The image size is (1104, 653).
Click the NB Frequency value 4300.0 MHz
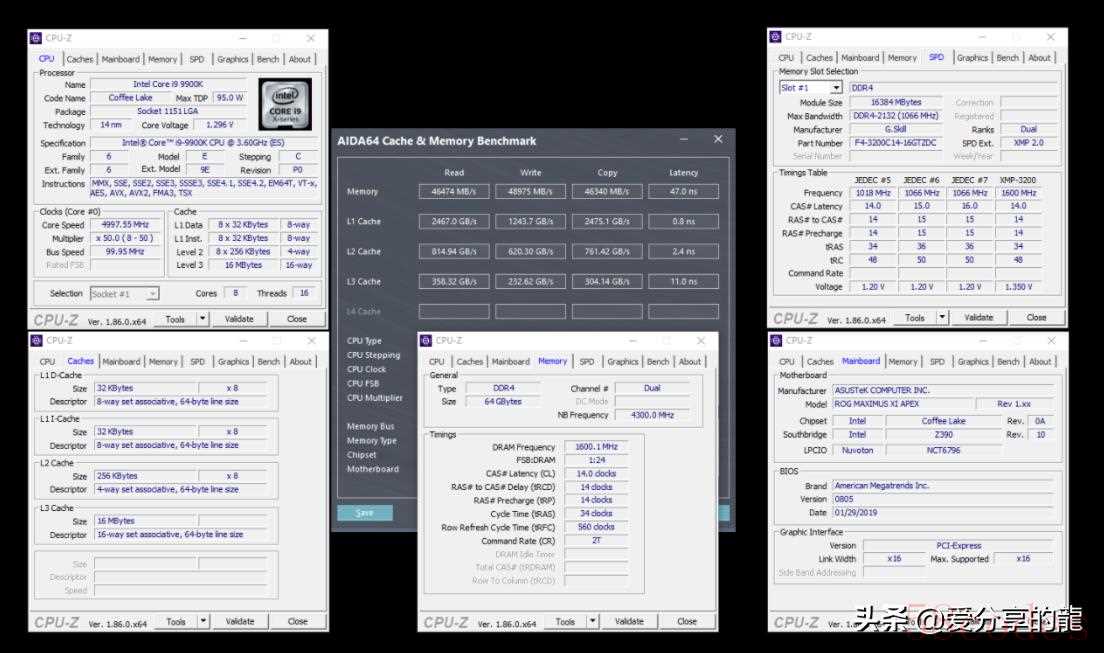click(x=653, y=416)
